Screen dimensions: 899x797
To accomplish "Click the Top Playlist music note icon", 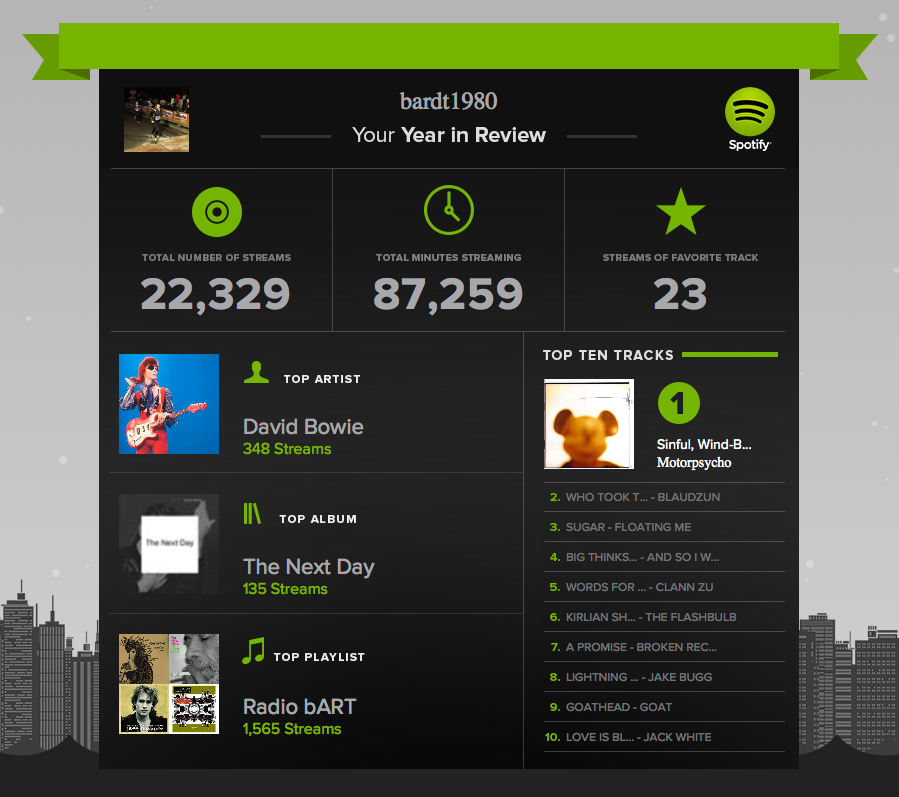I will point(254,652).
